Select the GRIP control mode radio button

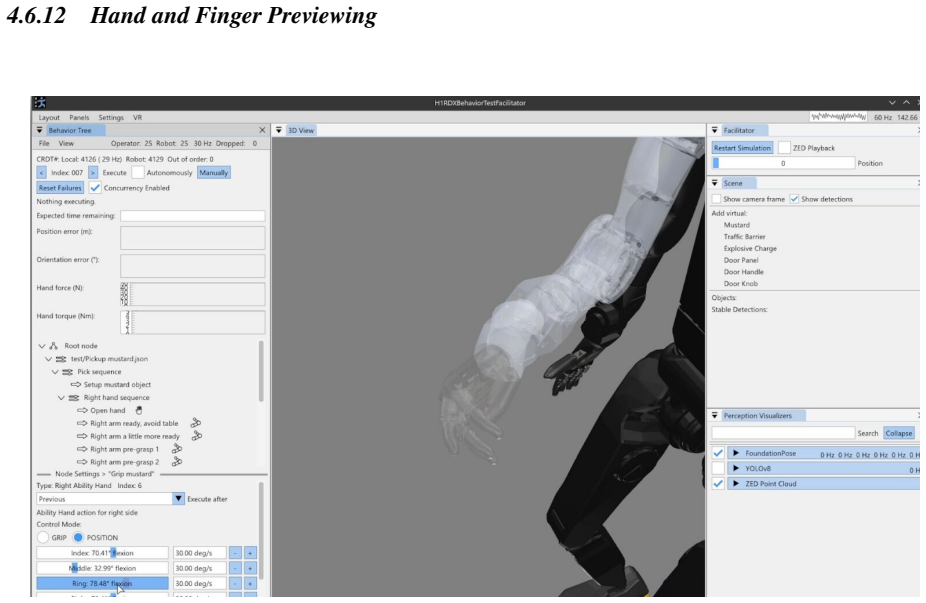[x=43, y=537]
